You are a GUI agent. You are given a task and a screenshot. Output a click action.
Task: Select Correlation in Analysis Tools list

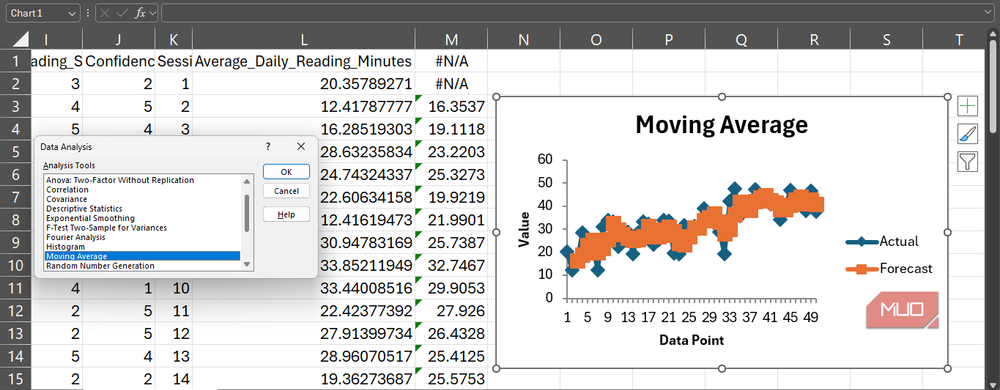click(x=68, y=190)
